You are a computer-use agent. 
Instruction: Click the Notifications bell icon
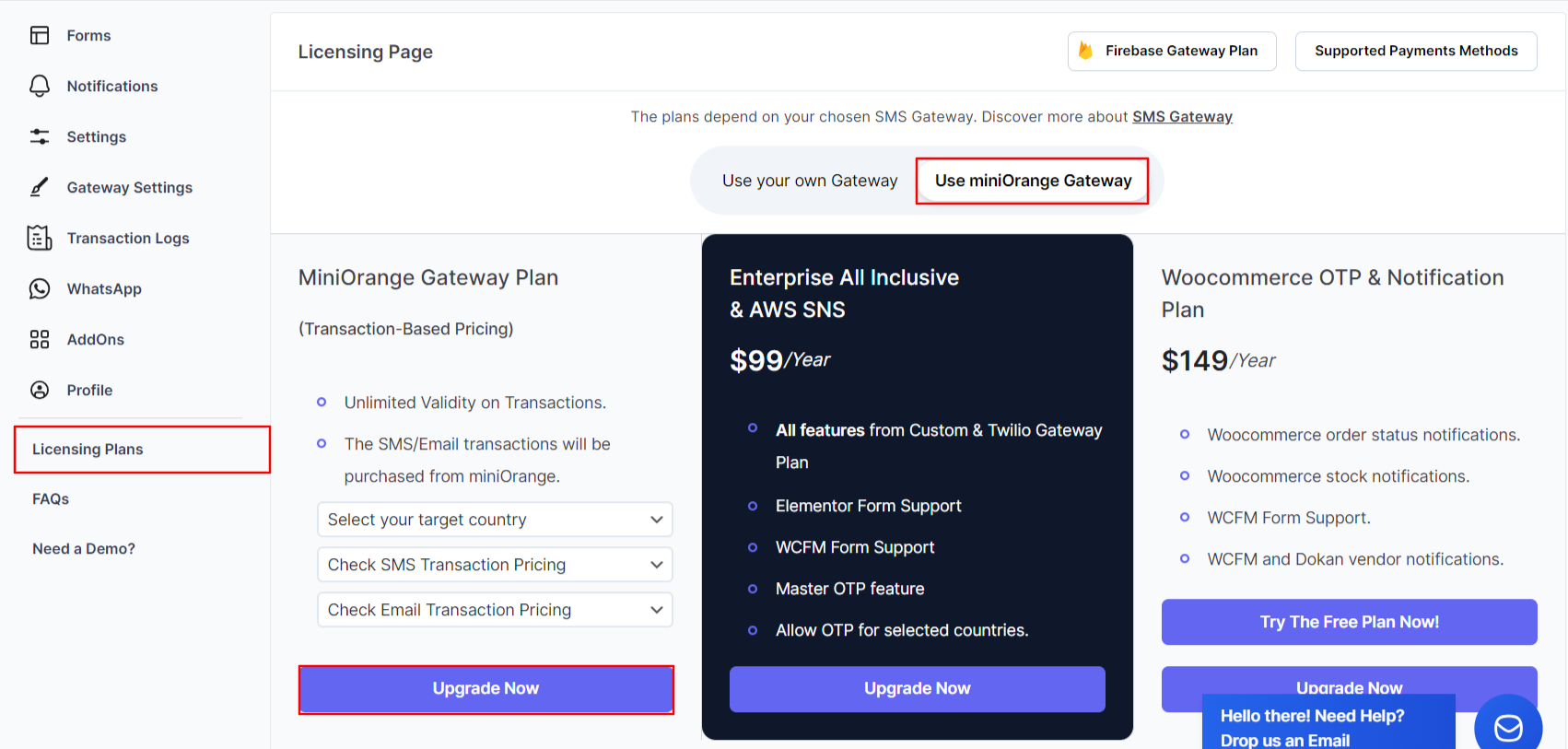point(40,86)
